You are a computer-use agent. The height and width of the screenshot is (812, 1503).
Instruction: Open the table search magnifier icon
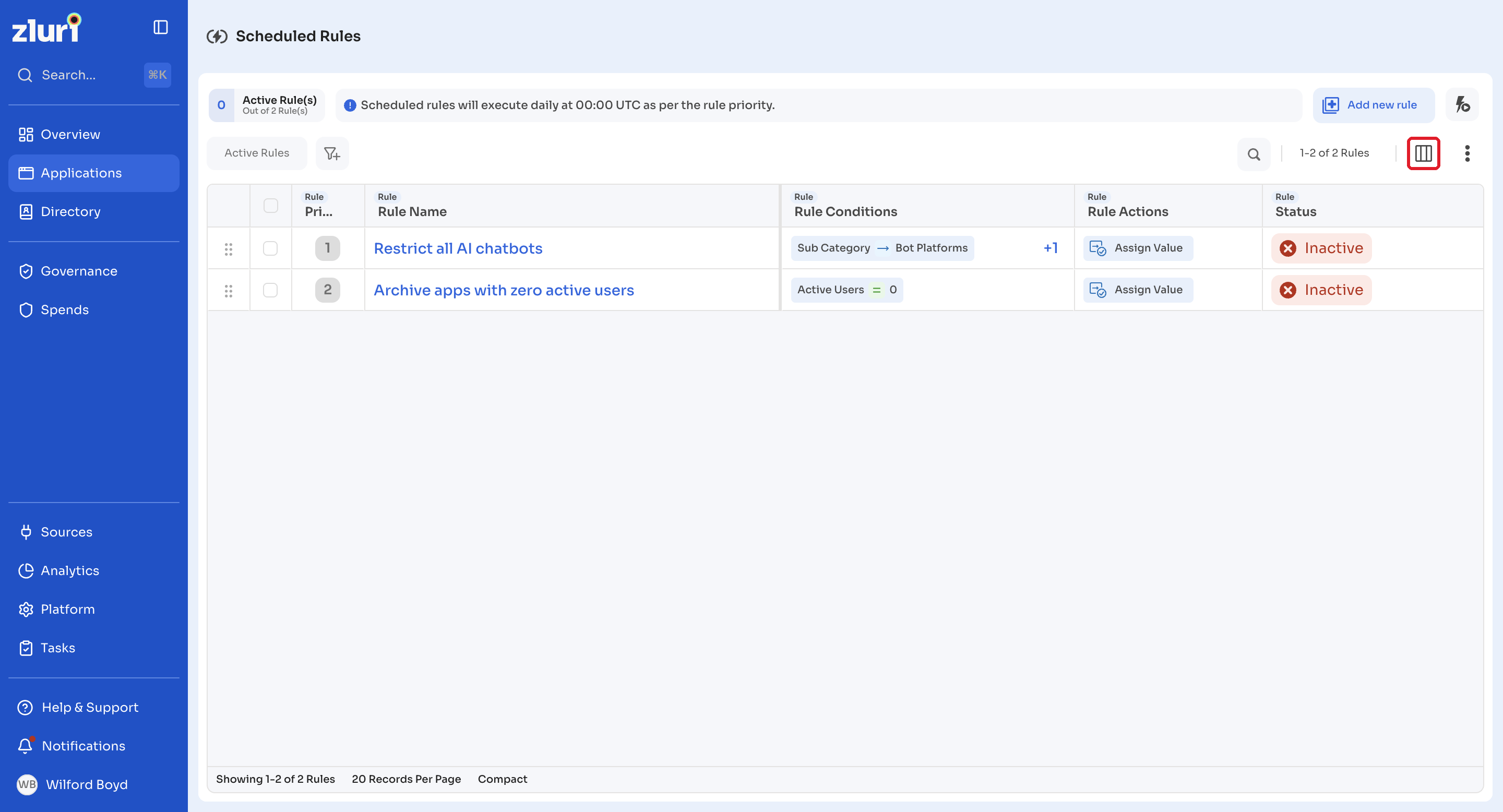click(1253, 154)
